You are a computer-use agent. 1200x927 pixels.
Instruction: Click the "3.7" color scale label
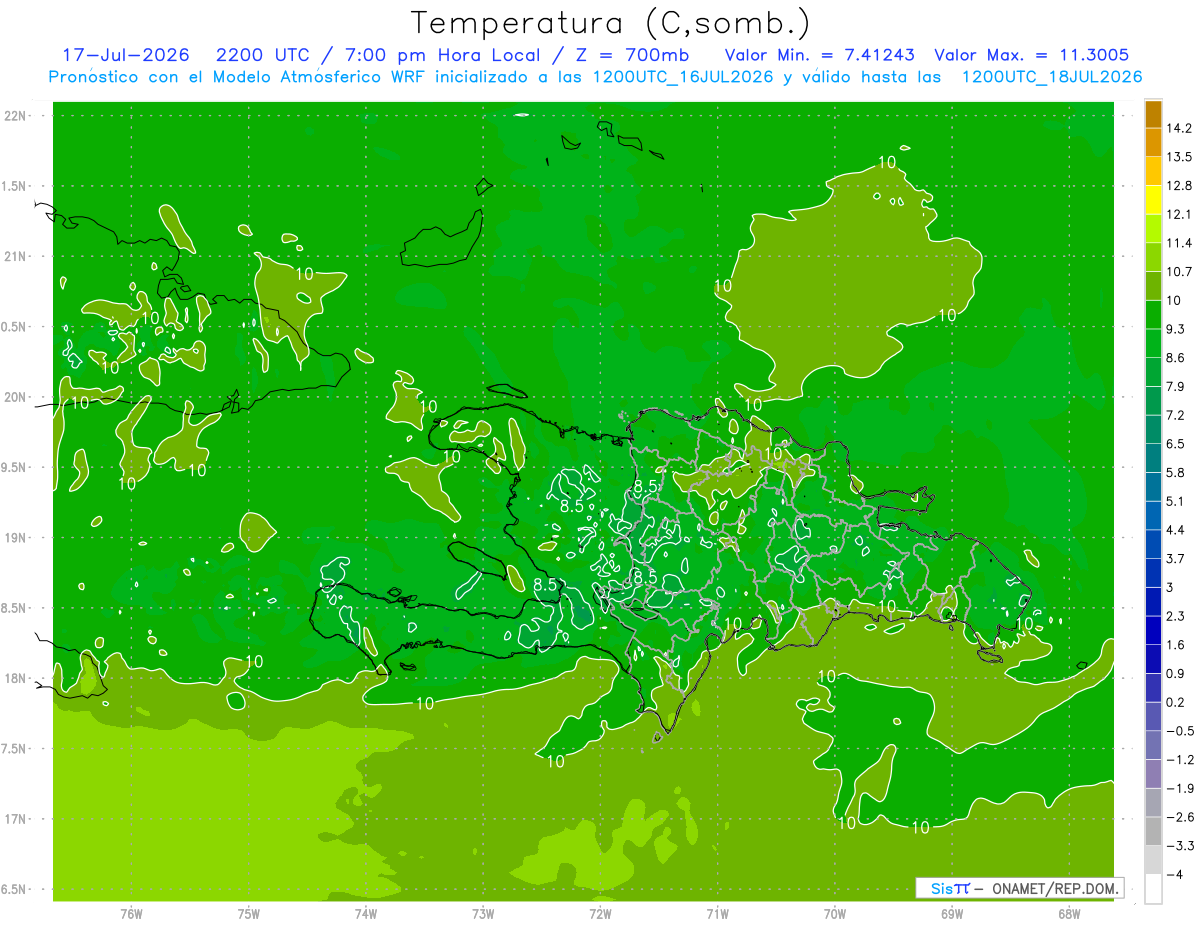1177,558
